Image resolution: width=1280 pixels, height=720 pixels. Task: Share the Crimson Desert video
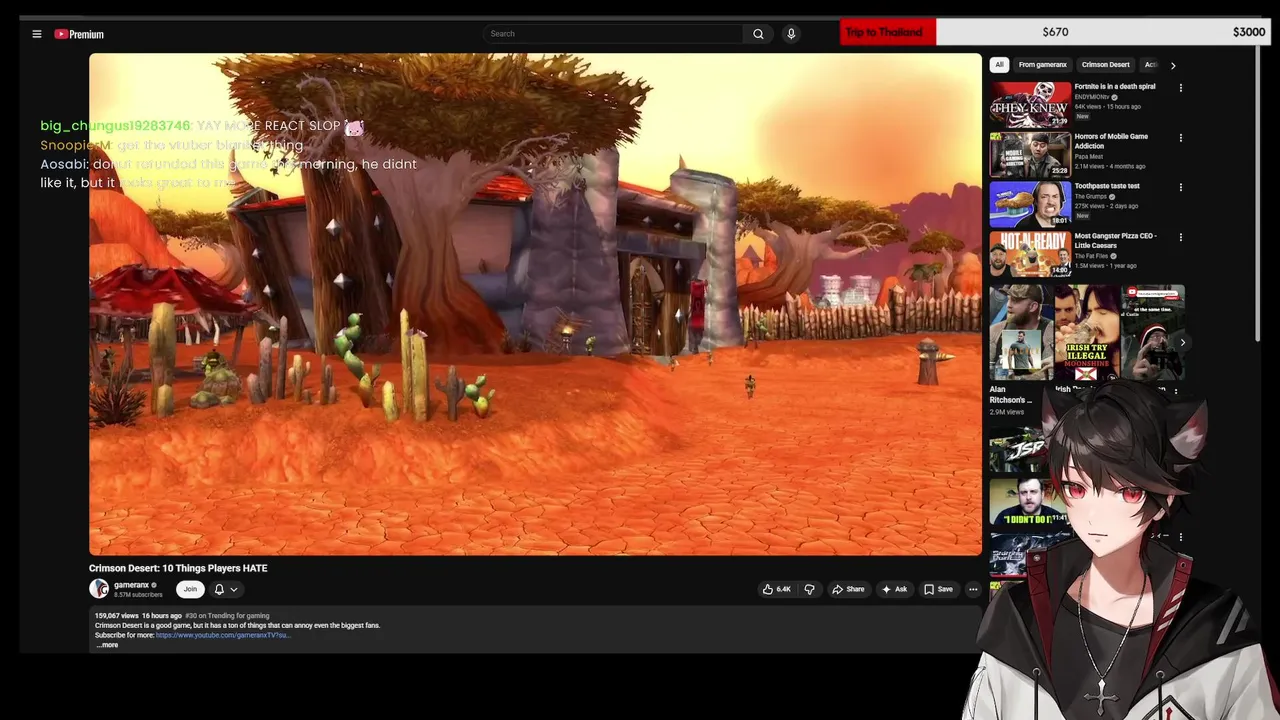pyautogui.click(x=848, y=589)
